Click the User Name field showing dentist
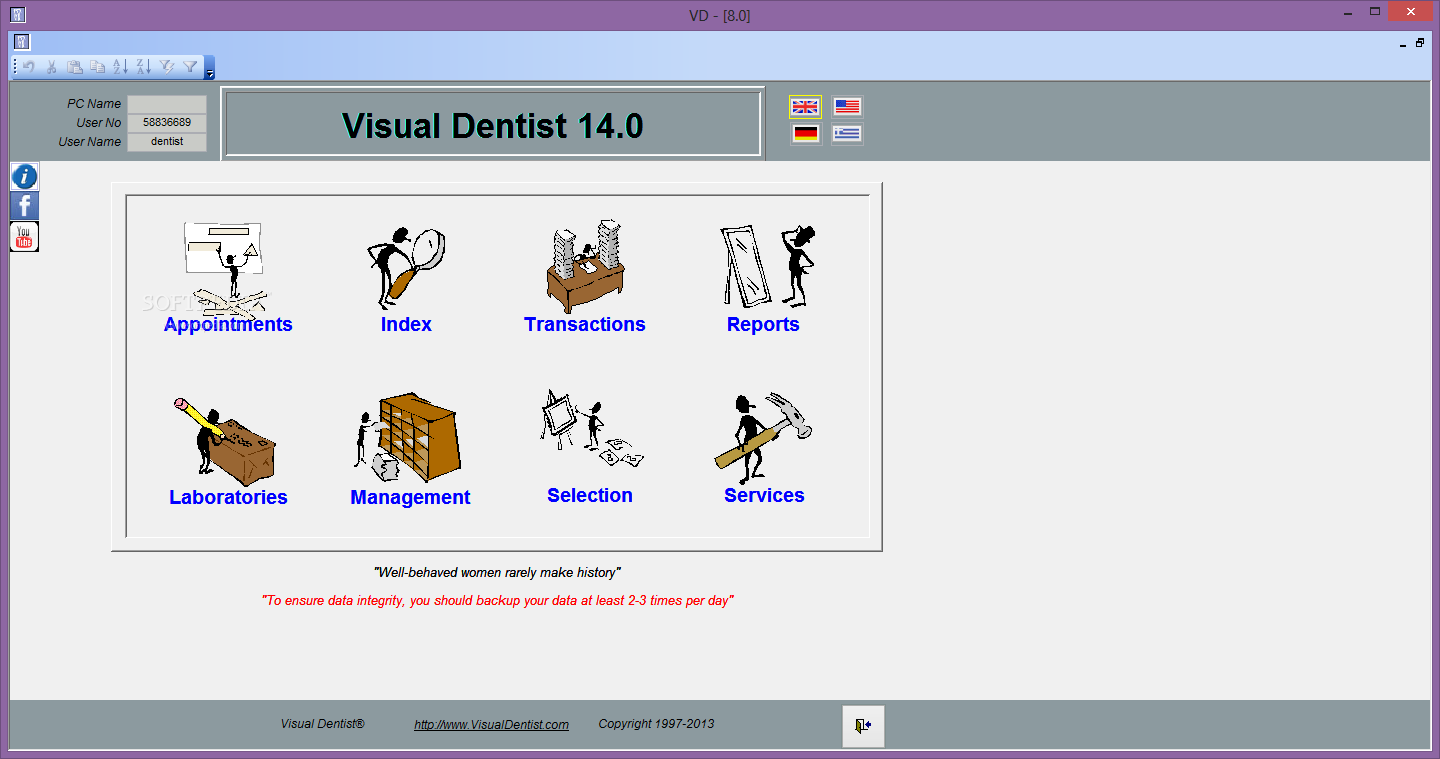Screen dimensions: 1440x759 point(167,142)
